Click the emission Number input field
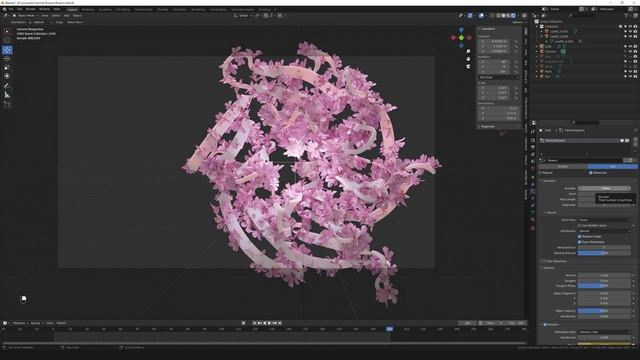Screen dimensions: 640x360 tap(604, 188)
